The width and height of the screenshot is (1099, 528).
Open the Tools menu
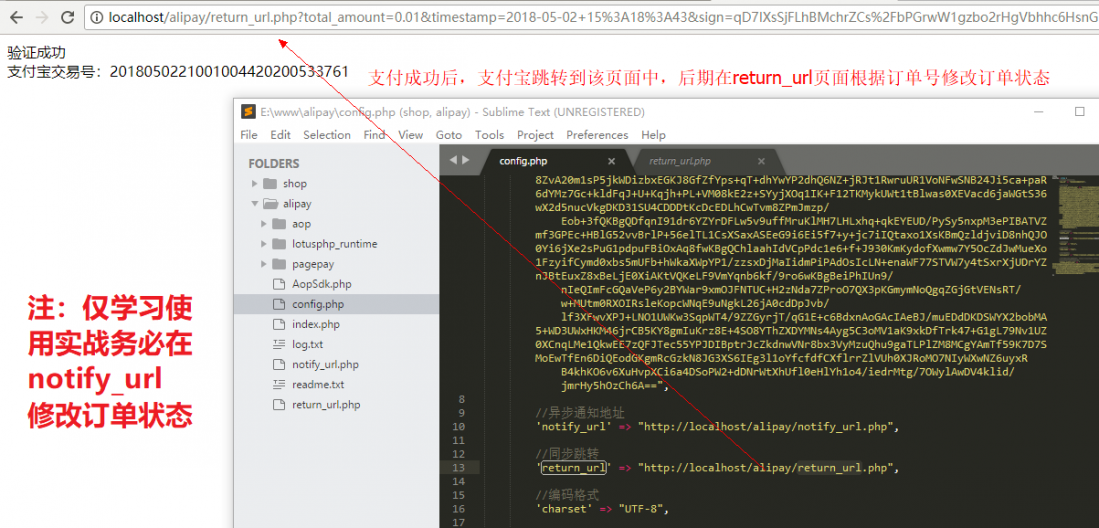click(489, 135)
